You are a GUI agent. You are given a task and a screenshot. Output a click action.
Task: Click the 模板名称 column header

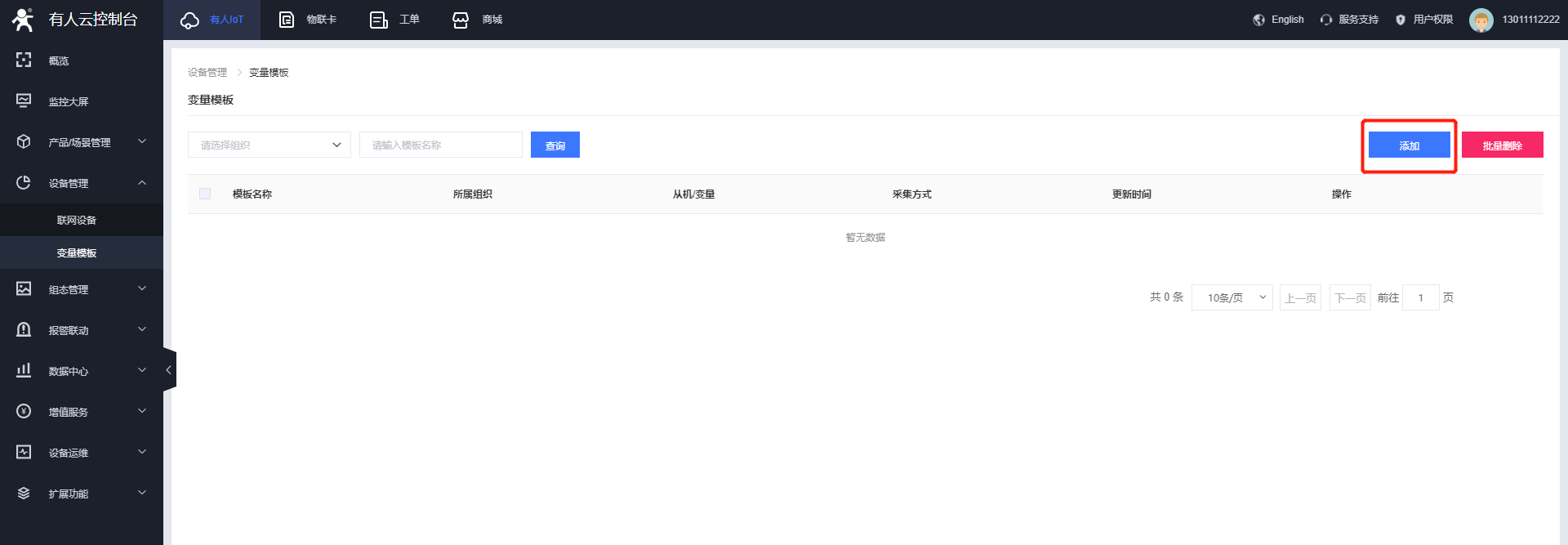click(252, 194)
